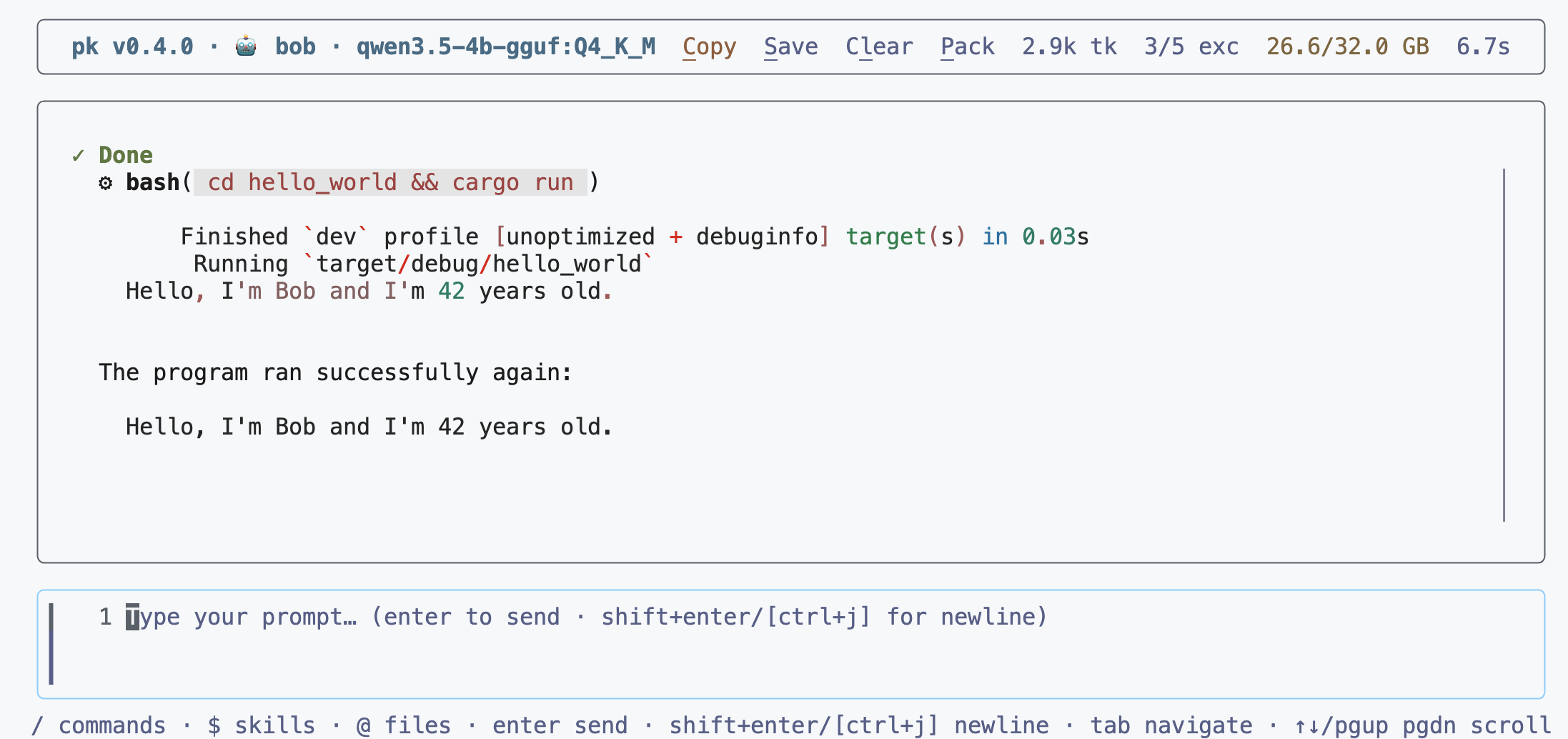This screenshot has height=739, width=1568.
Task: Click the cd hello_world && cargo run command
Action: point(390,182)
